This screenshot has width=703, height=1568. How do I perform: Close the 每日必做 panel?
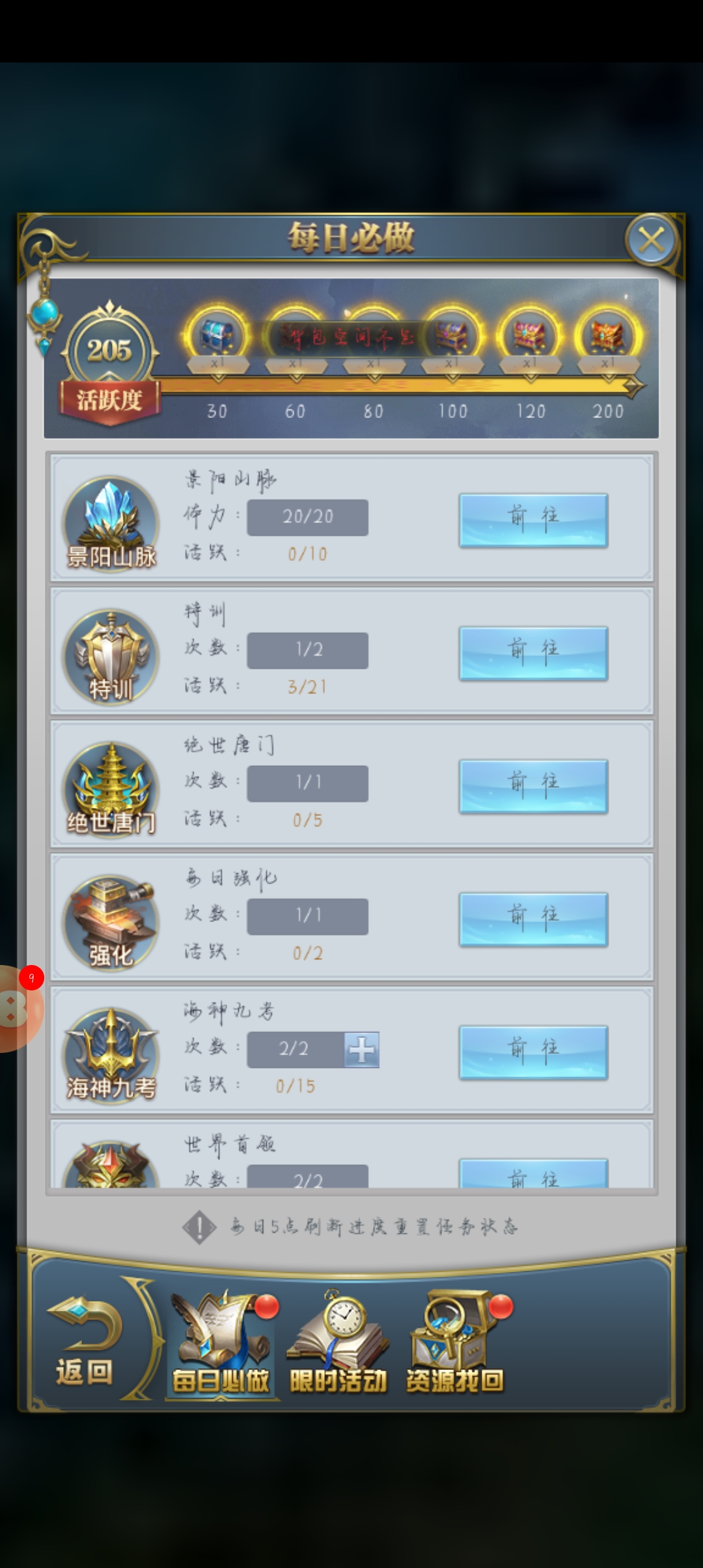(x=652, y=240)
